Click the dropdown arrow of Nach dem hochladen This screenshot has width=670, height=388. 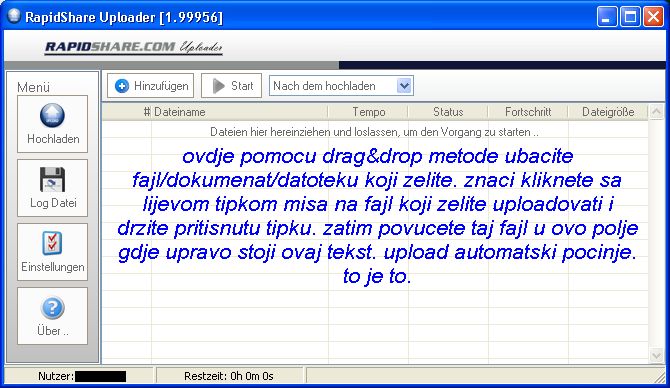[x=404, y=86]
